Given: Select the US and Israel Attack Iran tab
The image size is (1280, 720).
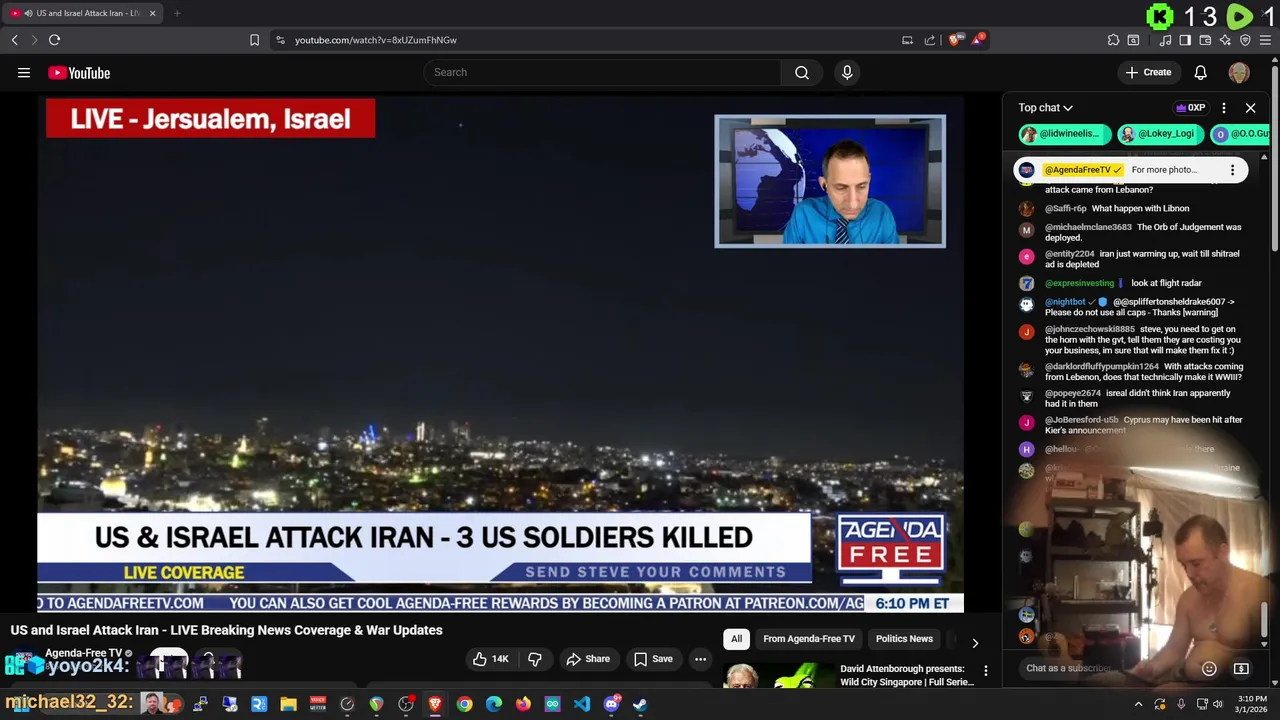Looking at the screenshot, I should pyautogui.click(x=82, y=13).
